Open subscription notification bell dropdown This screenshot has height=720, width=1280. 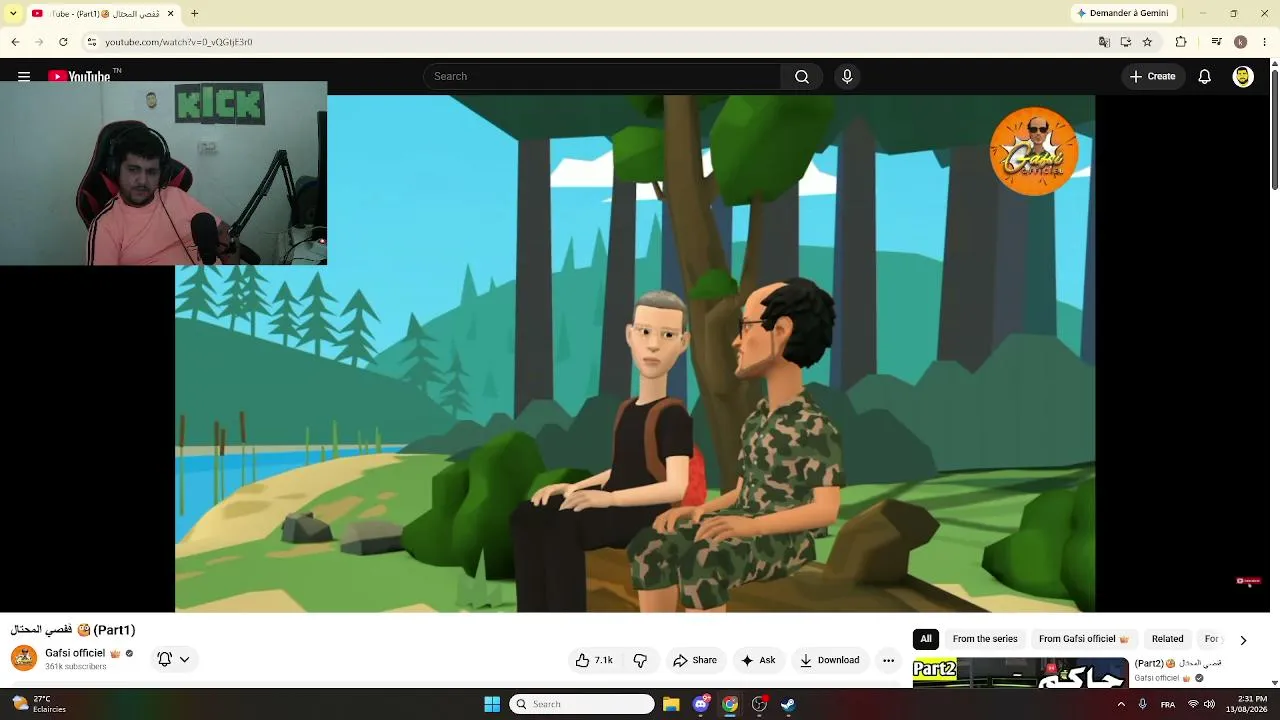click(x=173, y=659)
